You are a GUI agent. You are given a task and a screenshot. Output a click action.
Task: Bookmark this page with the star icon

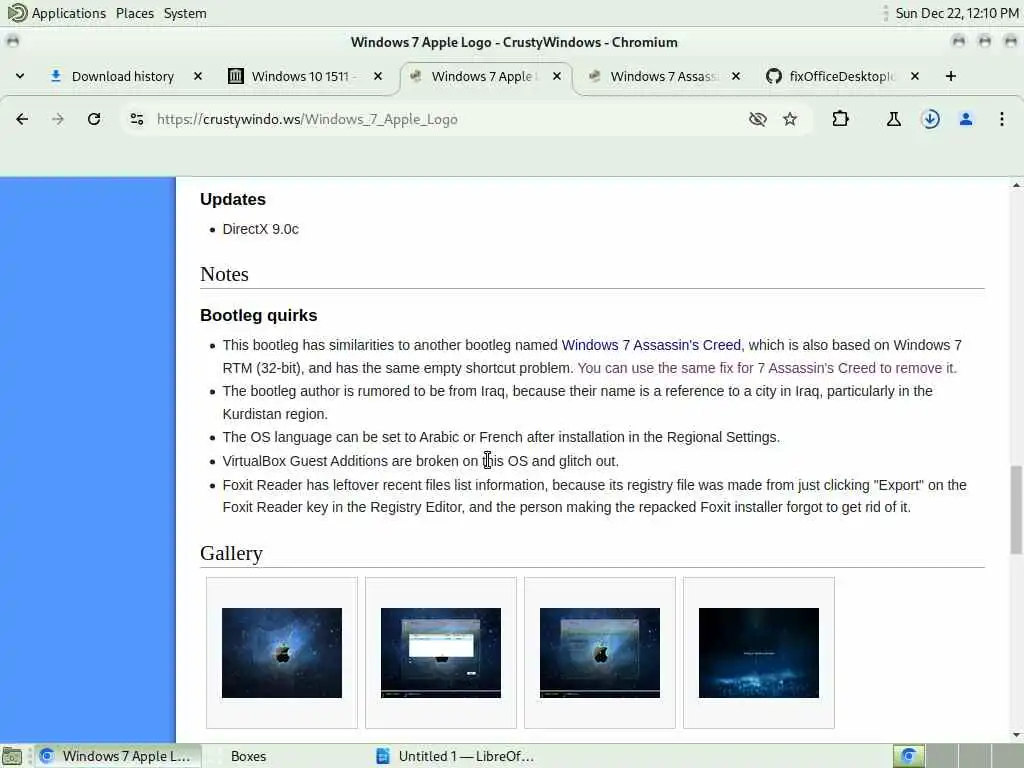(790, 119)
